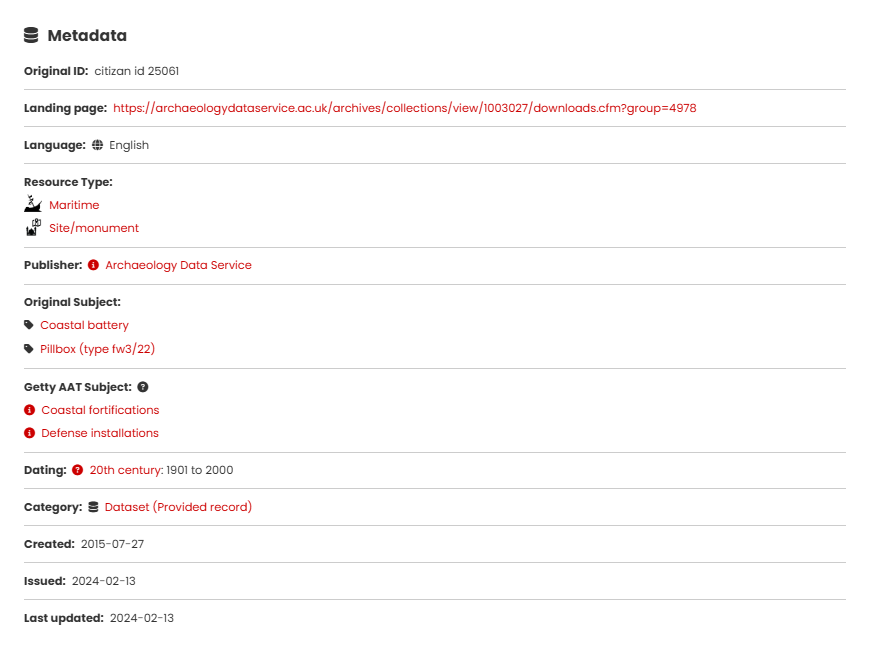The width and height of the screenshot is (869, 647).
Task: Click the Dataset (Provided record) category link
Action: pos(178,507)
